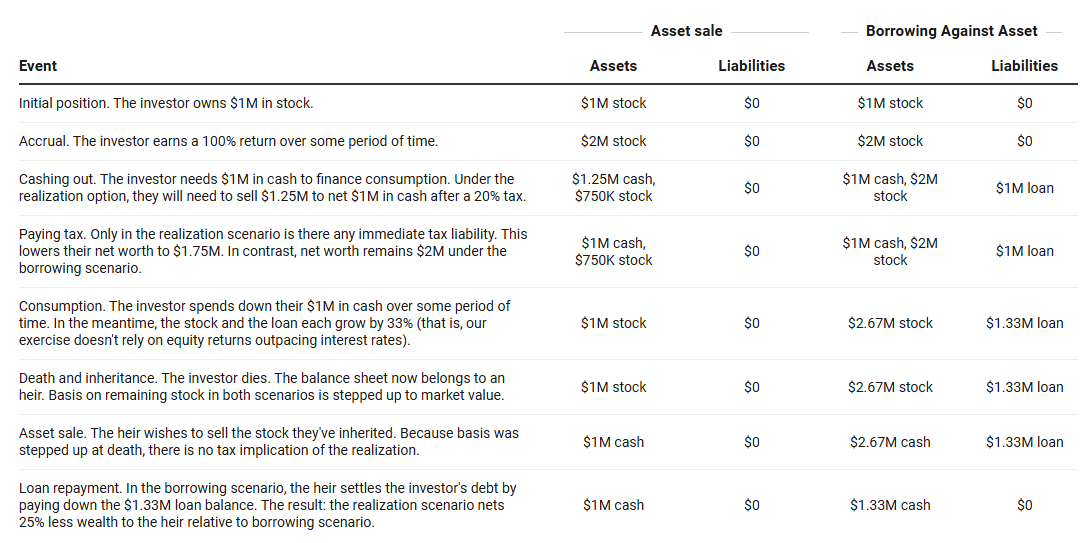Click the Liabilities header under Borrowing Against Asset
This screenshot has height=543, width=1088.
click(1024, 66)
